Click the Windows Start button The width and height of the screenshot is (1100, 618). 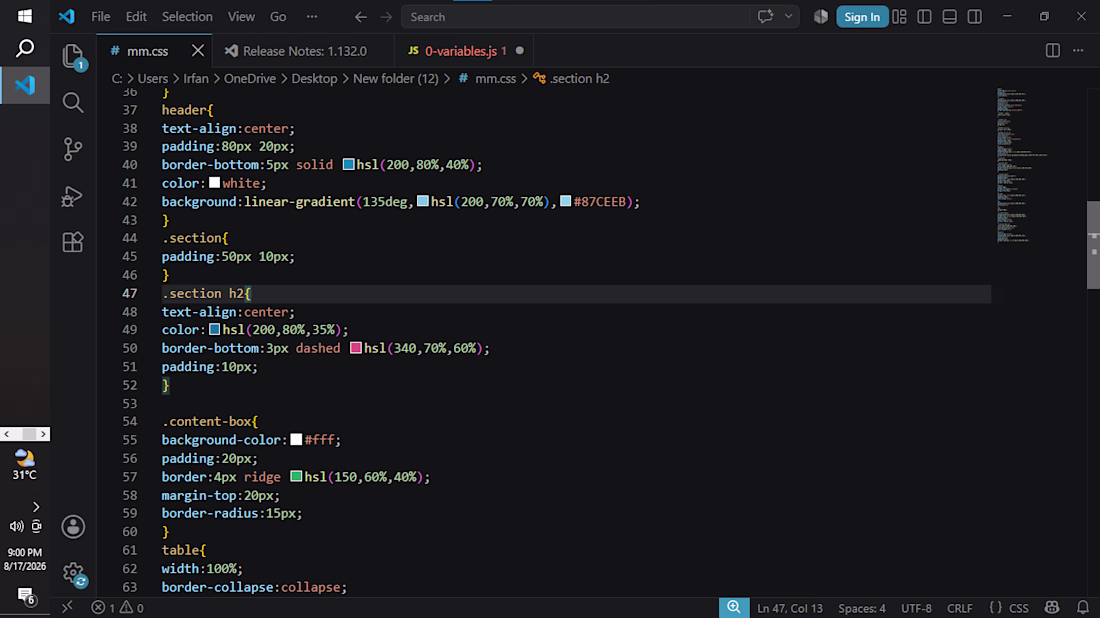tap(25, 16)
